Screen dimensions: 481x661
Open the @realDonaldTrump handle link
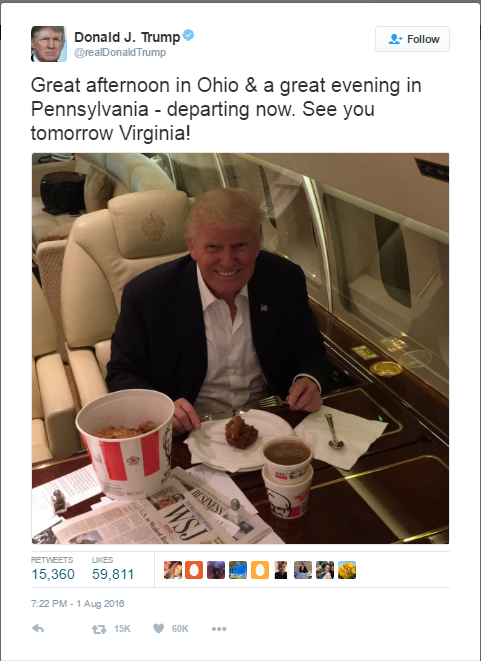click(x=120, y=52)
